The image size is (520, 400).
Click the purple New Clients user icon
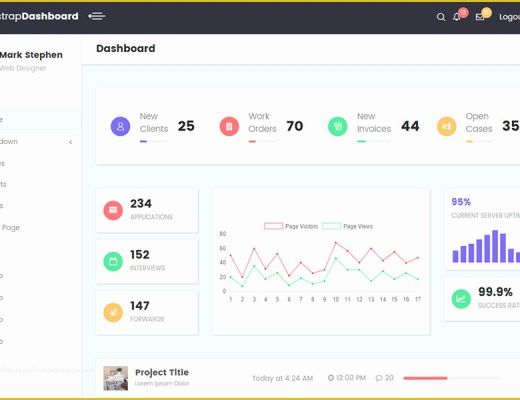coord(120,126)
